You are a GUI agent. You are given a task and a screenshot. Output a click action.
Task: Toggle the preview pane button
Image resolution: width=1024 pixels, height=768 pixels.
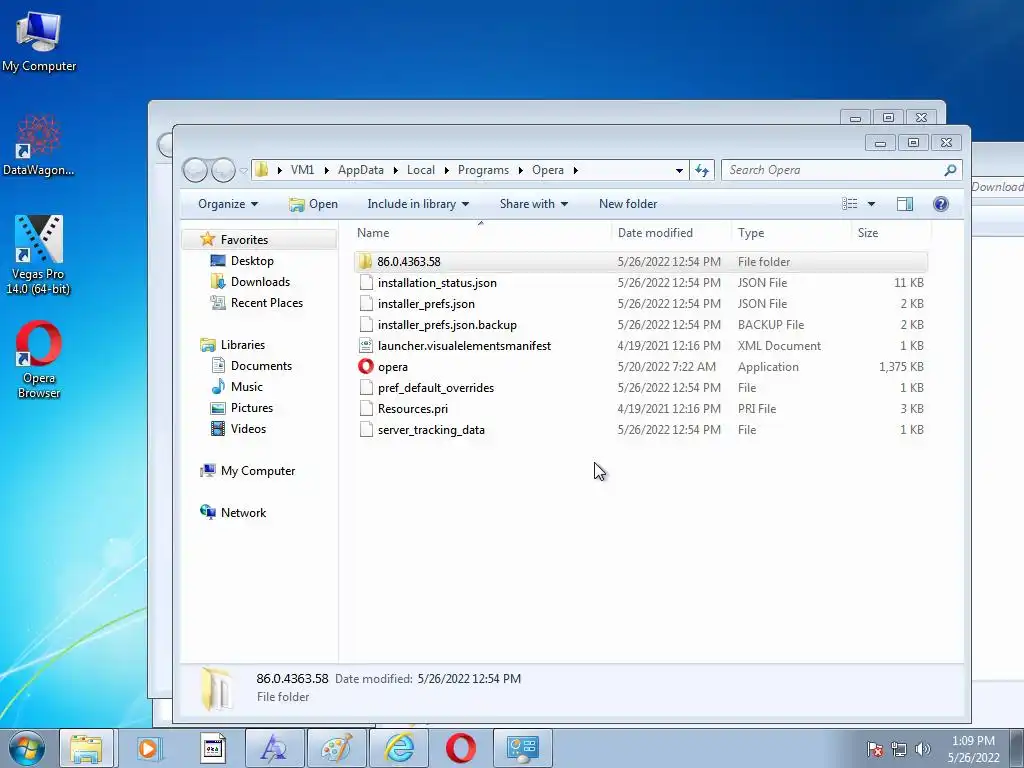click(904, 204)
